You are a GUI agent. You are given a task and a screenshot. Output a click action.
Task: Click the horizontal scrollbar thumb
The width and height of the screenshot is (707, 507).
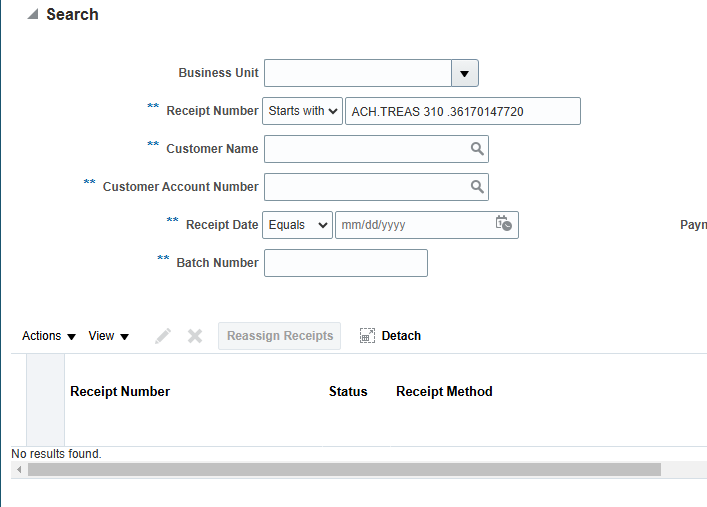pos(344,470)
